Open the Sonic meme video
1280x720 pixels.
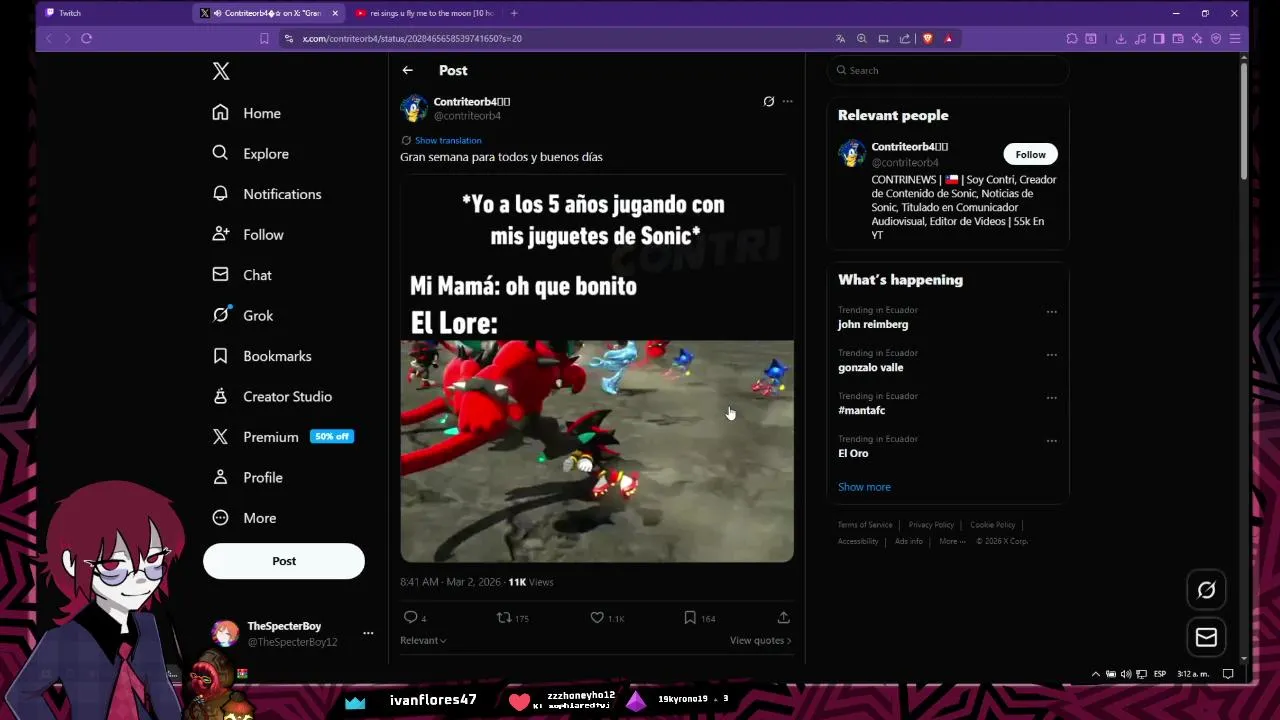pos(597,451)
